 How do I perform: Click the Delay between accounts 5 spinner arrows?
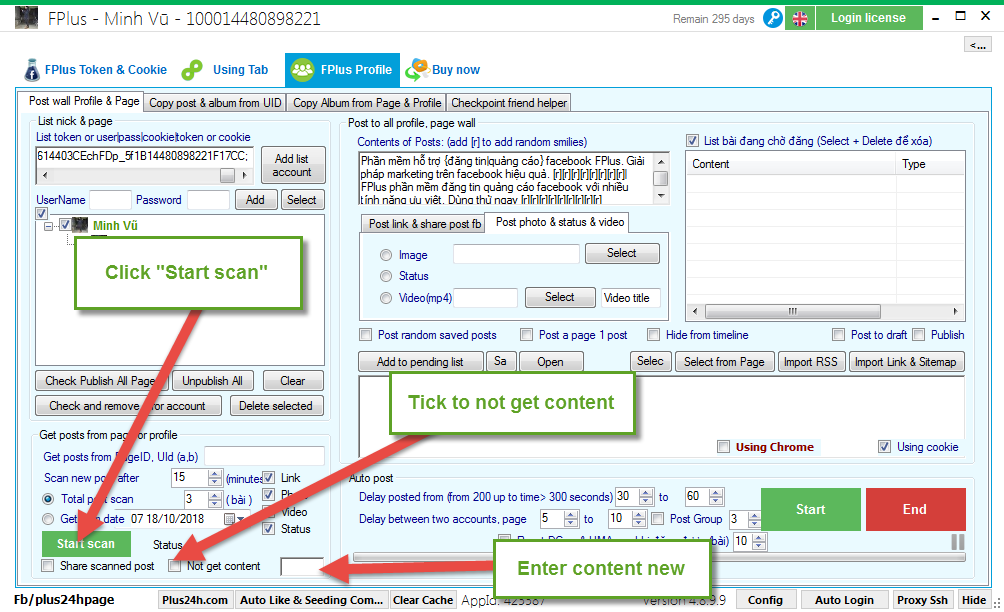tap(571, 519)
